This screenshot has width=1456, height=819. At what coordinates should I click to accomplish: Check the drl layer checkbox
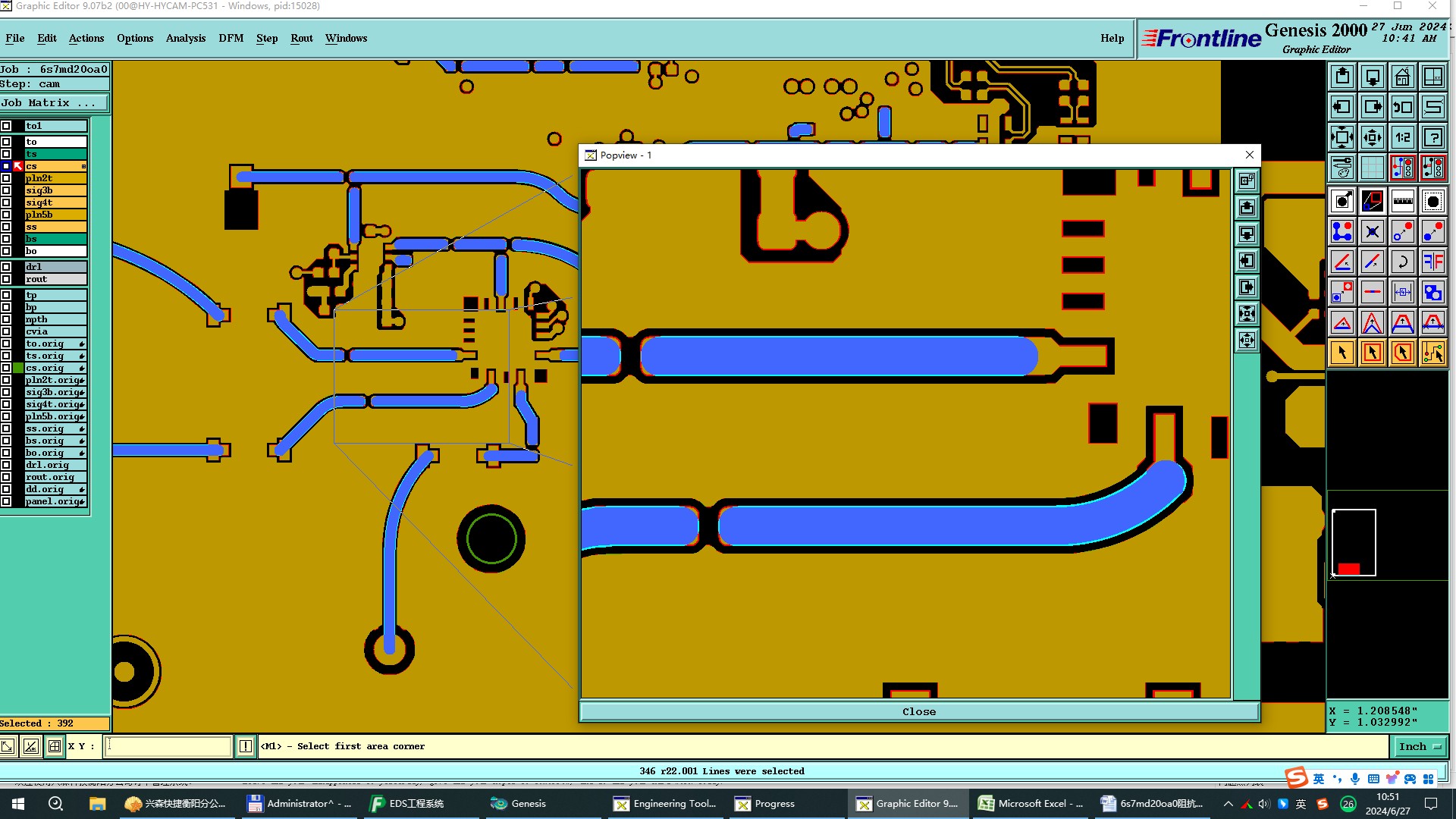6,267
